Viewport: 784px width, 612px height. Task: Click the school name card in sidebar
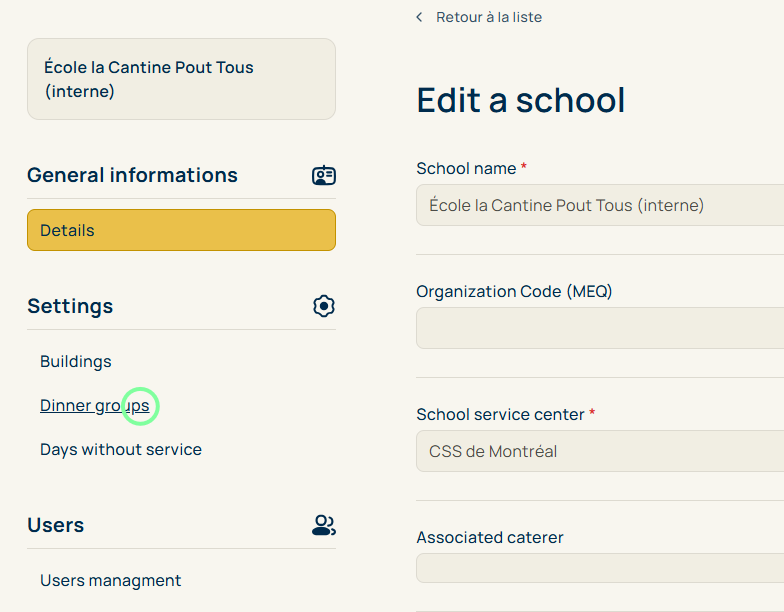click(x=181, y=79)
